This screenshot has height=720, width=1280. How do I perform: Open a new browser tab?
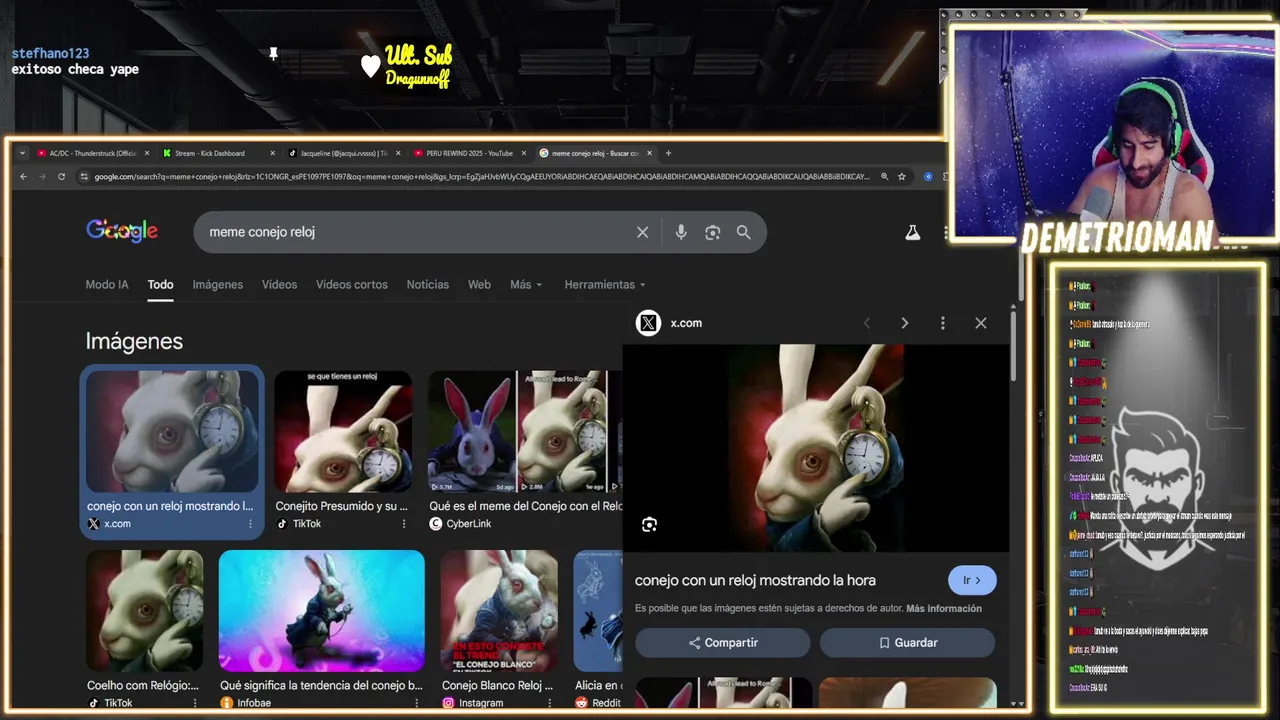click(668, 153)
